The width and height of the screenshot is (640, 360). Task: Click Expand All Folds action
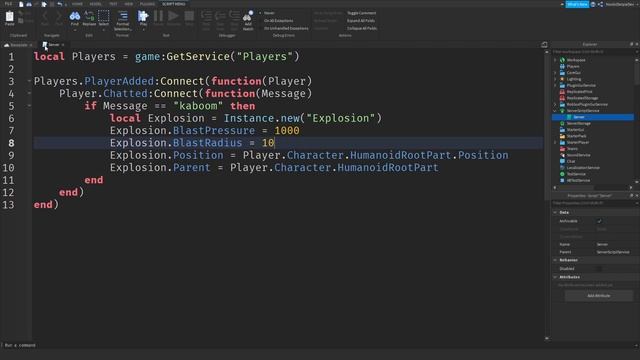(x=361, y=20)
